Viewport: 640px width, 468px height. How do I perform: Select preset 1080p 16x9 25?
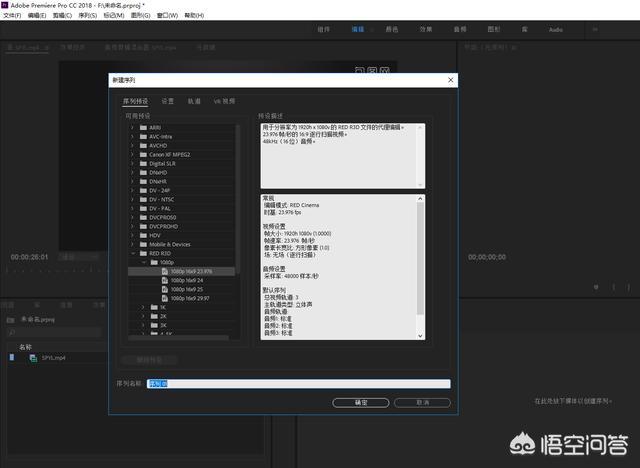pyautogui.click(x=187, y=289)
